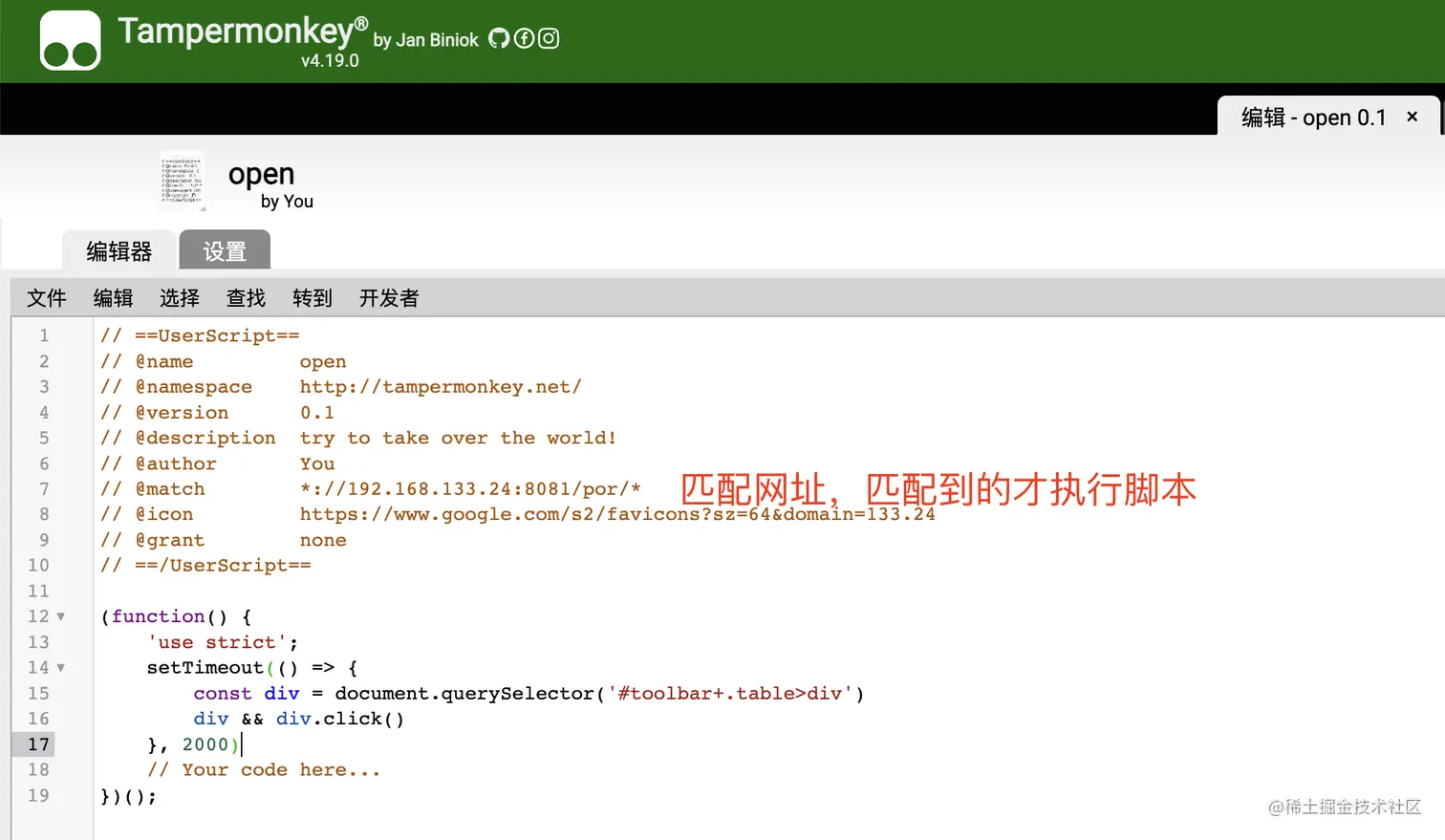Click the open script title
The width and height of the screenshot is (1445, 840).
261,174
